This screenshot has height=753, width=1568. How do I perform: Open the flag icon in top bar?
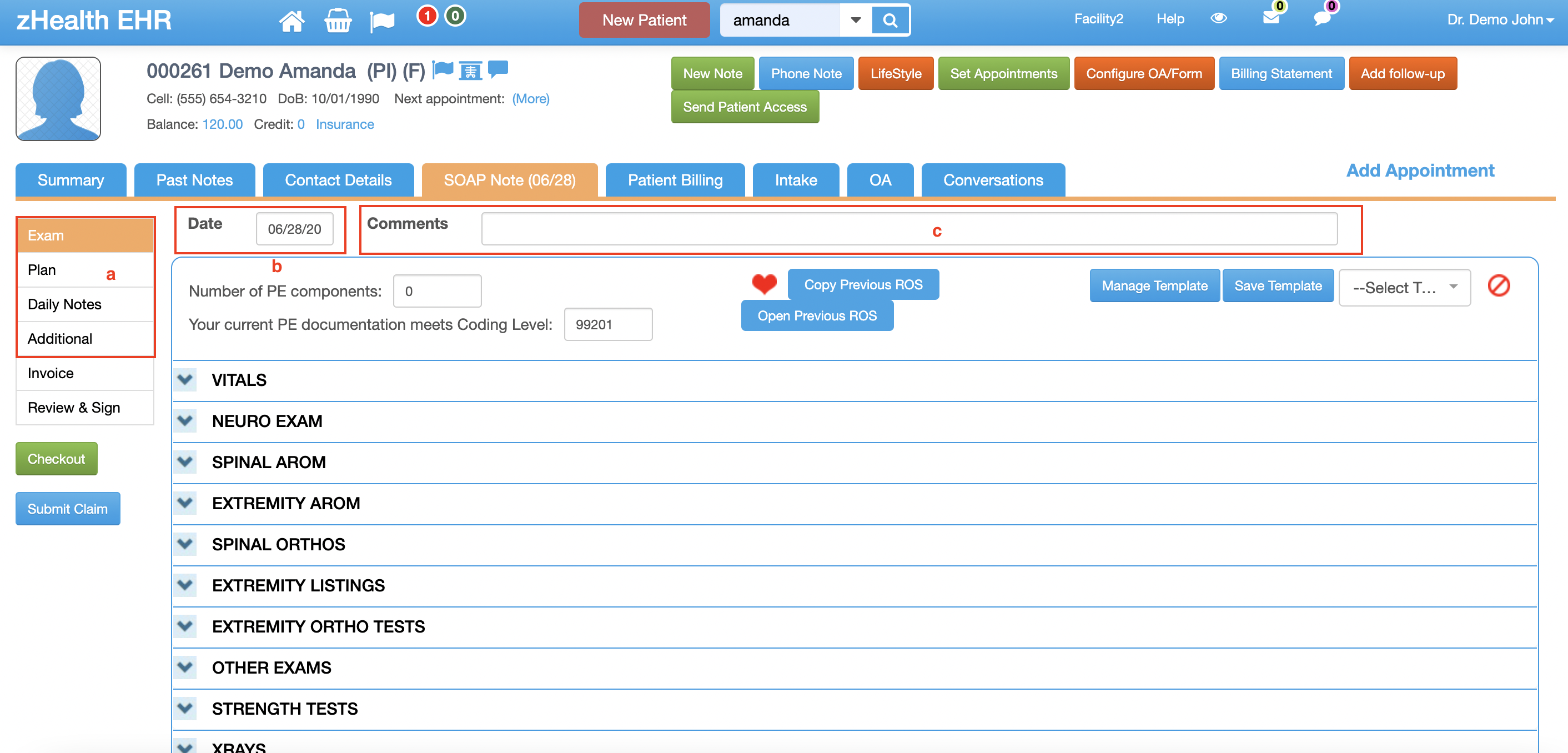(x=382, y=21)
